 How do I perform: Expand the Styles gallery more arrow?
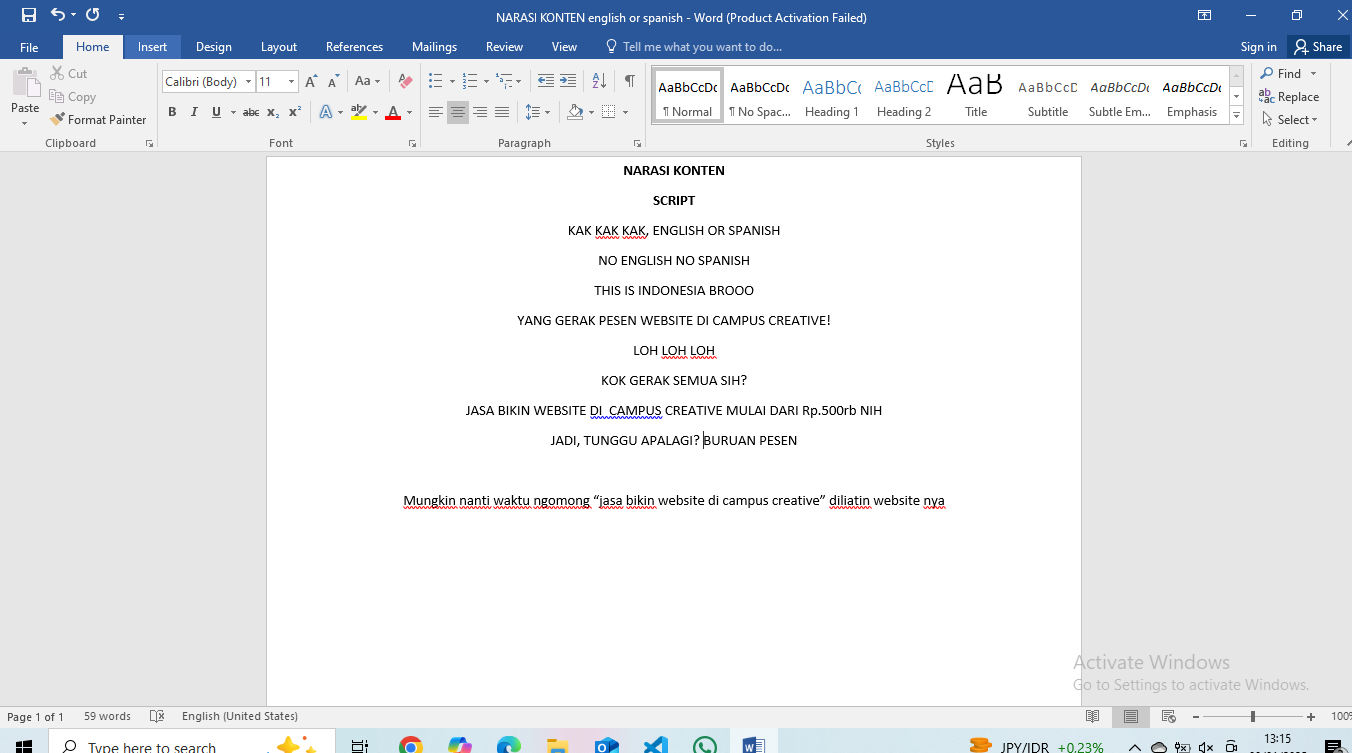point(1237,115)
